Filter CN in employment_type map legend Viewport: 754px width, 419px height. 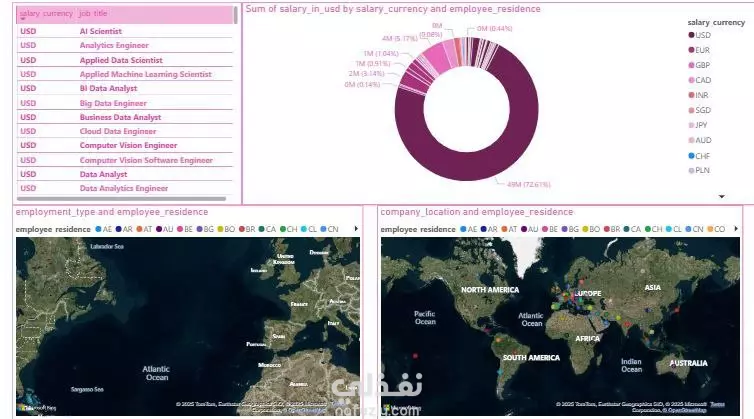coord(329,229)
